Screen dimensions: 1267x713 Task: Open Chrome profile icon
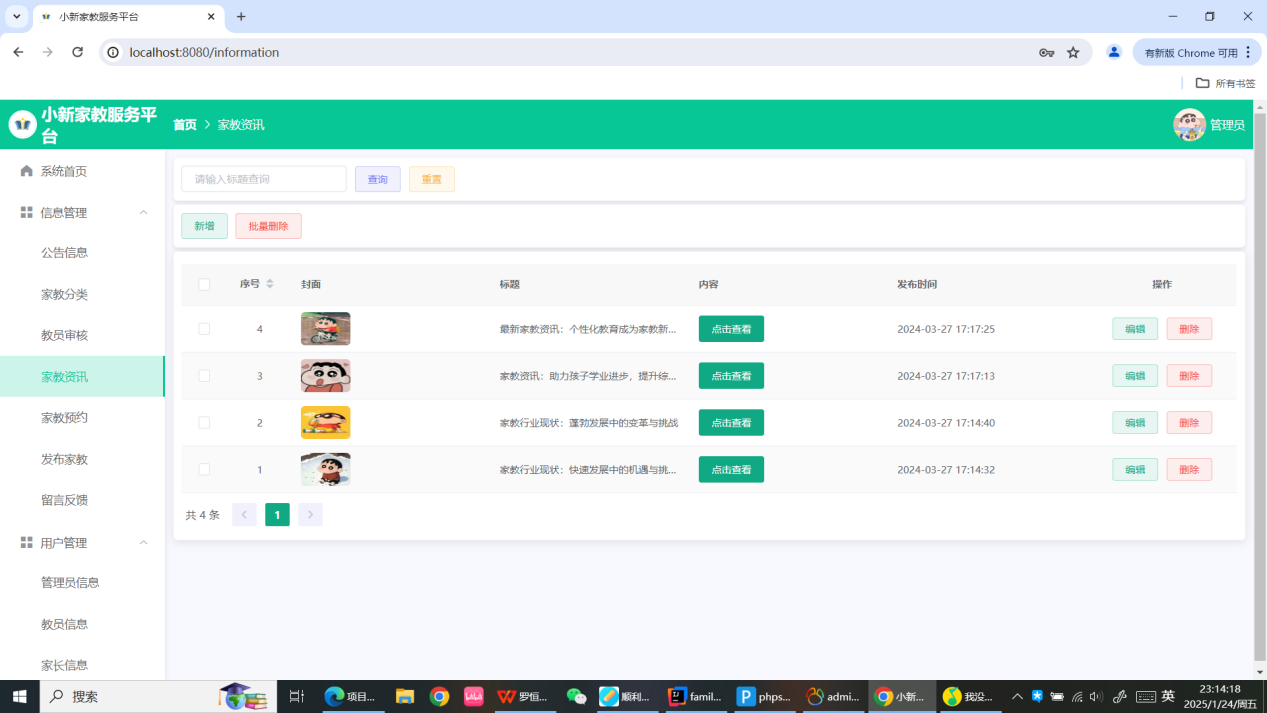[1114, 52]
